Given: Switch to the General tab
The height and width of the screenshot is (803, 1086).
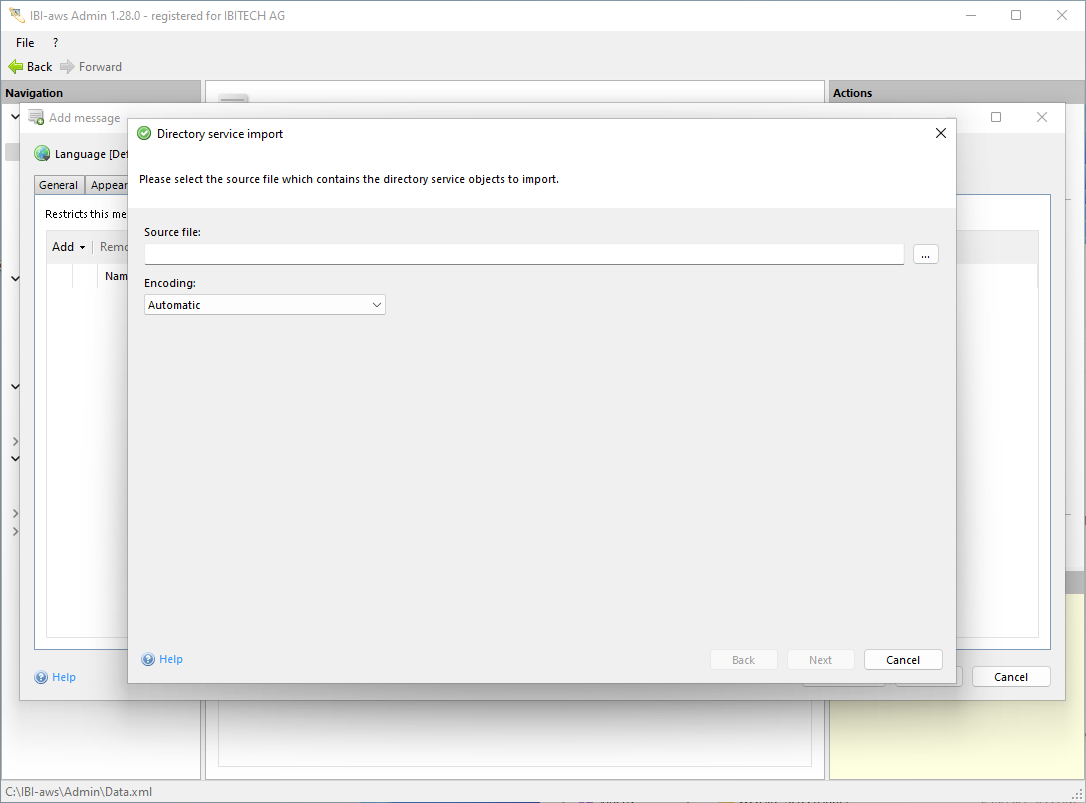Looking at the screenshot, I should (59, 185).
